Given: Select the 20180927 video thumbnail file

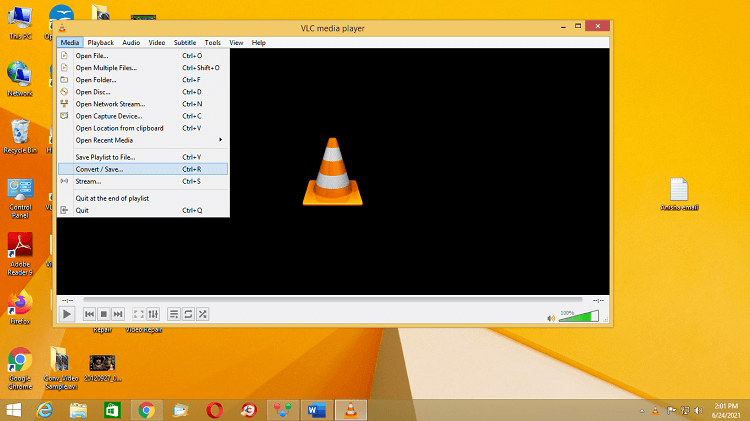Looking at the screenshot, I should [x=102, y=368].
